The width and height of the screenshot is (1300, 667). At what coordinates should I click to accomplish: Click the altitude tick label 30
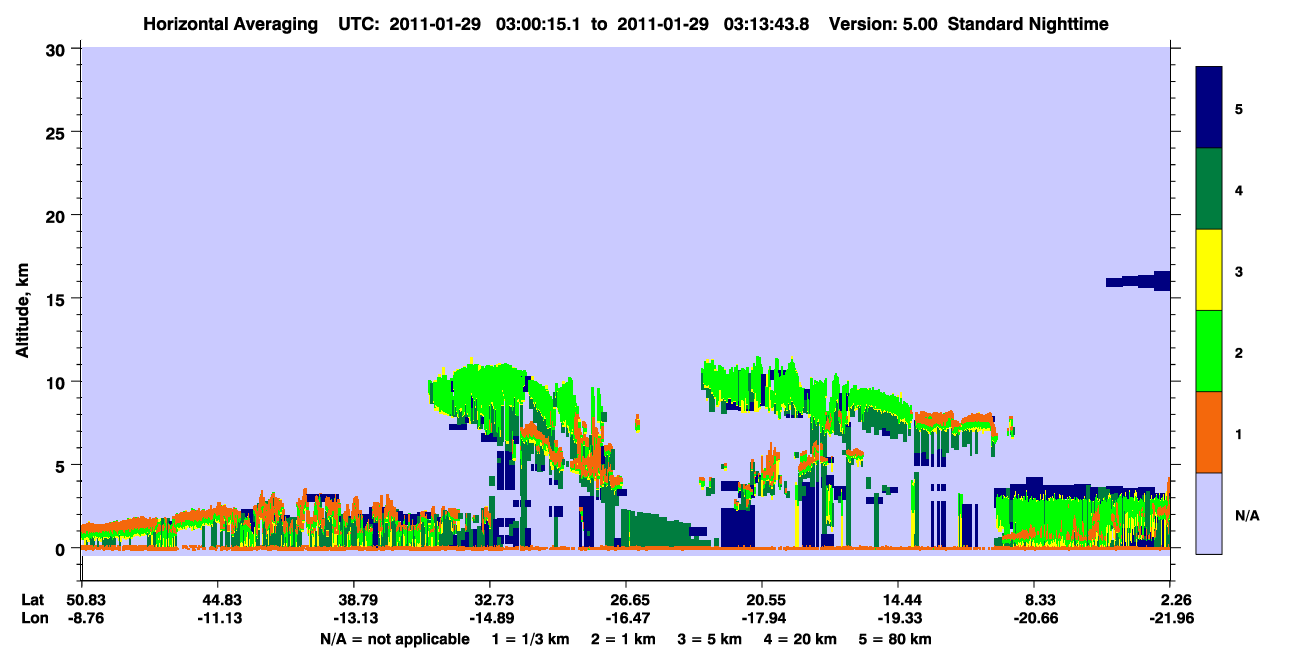point(57,49)
